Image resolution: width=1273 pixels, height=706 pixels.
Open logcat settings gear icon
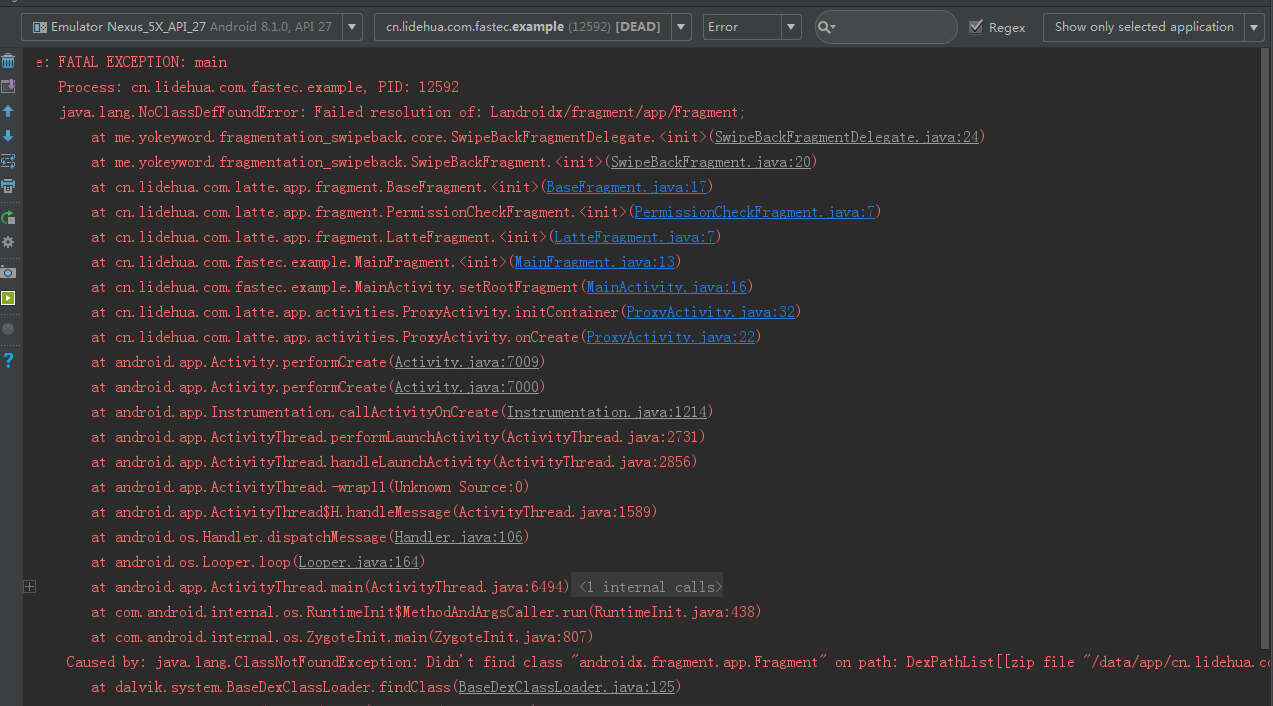coord(8,242)
